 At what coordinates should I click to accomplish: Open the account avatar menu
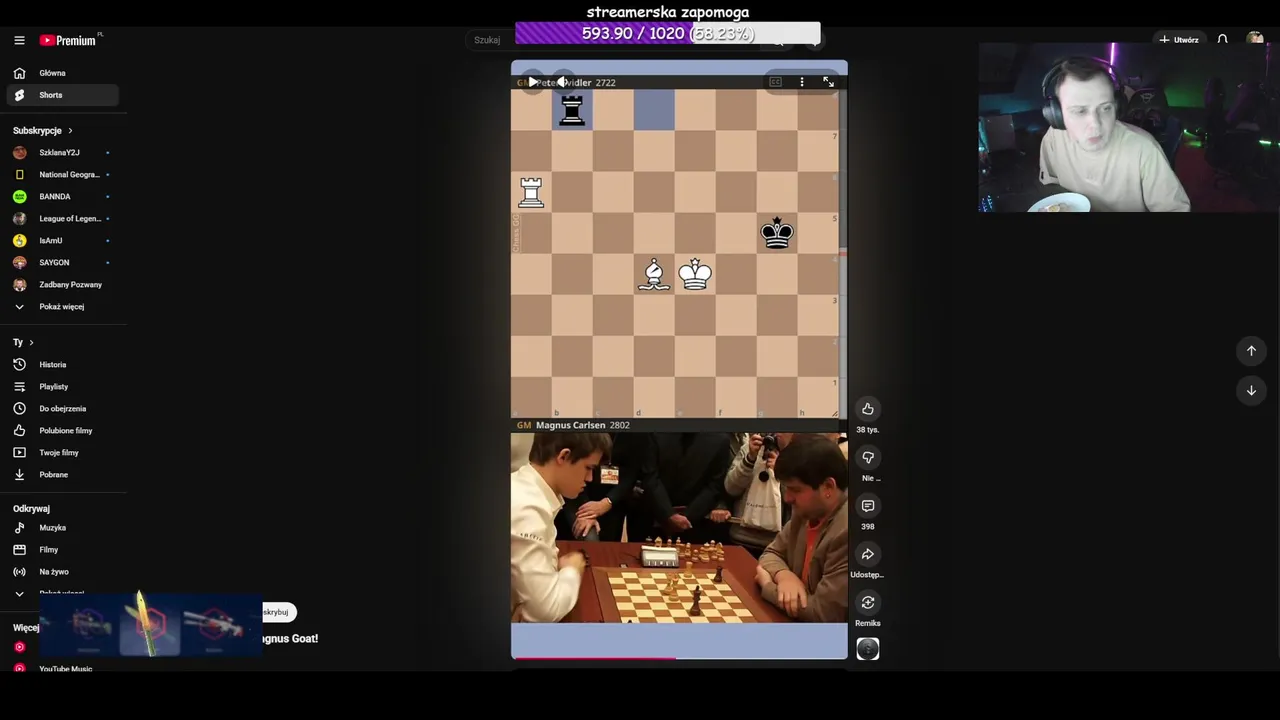click(x=1255, y=40)
